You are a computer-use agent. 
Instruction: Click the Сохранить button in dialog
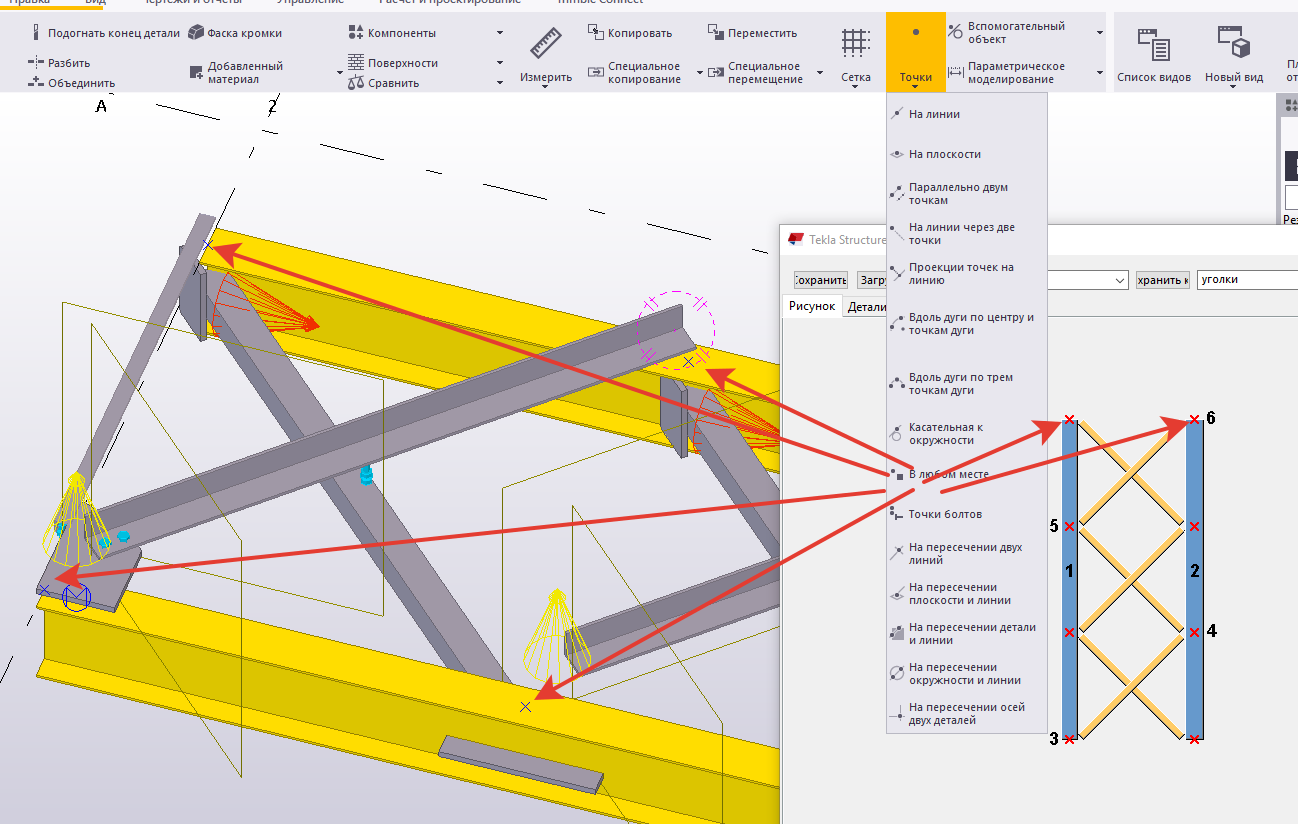(821, 280)
